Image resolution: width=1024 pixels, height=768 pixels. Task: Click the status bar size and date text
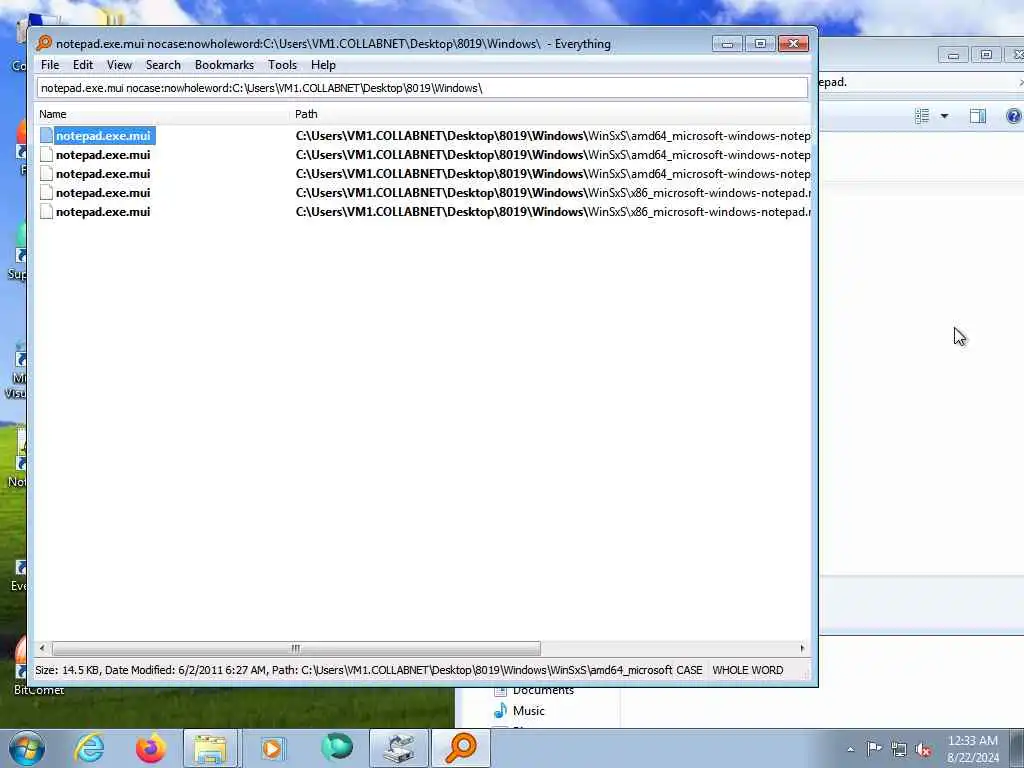pos(353,670)
